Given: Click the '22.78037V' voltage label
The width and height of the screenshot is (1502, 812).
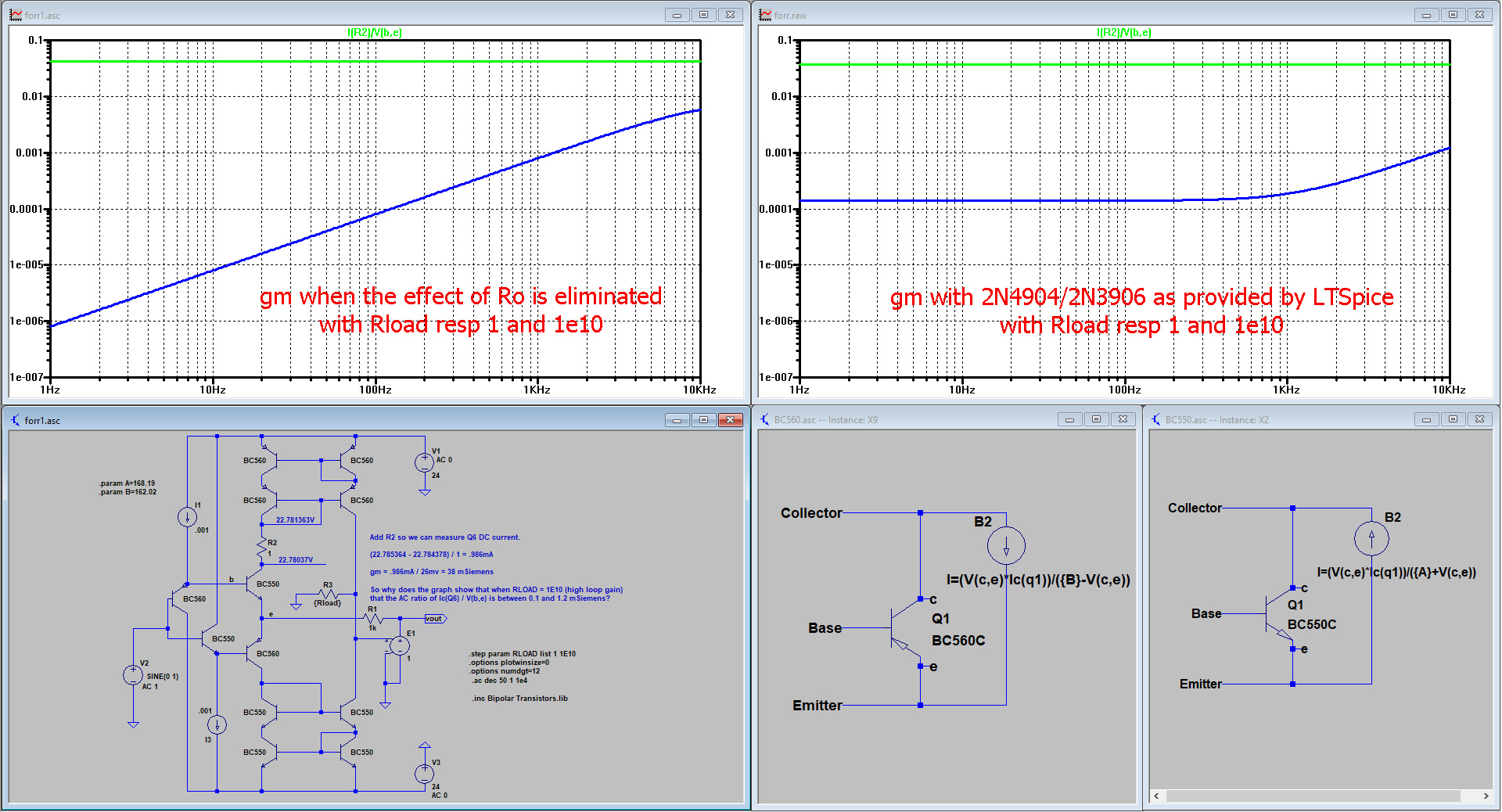Looking at the screenshot, I should pyautogui.click(x=296, y=560).
